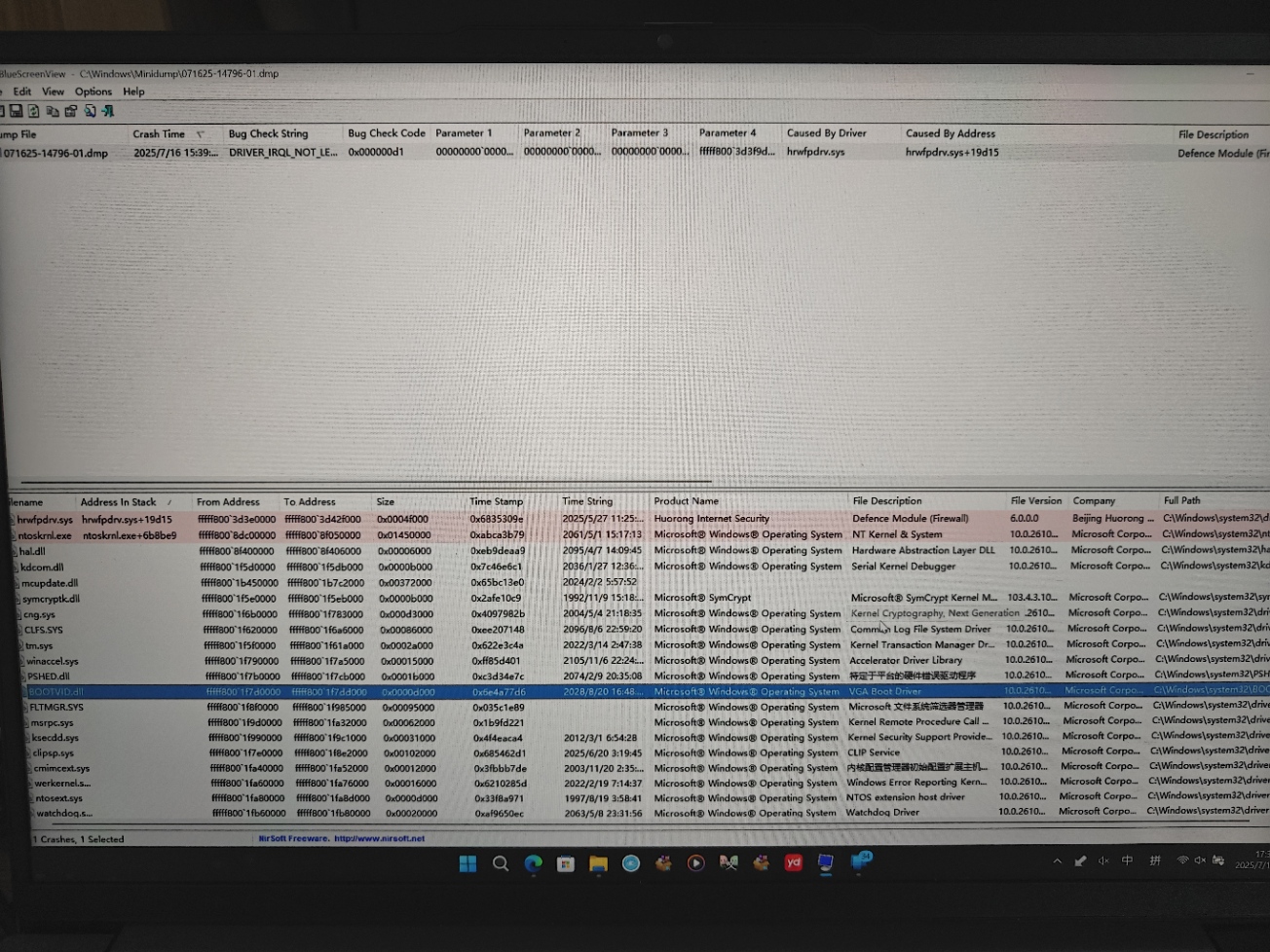Open Microsoft Edge from the taskbar
The height and width of the screenshot is (952, 1270).
coord(533,863)
